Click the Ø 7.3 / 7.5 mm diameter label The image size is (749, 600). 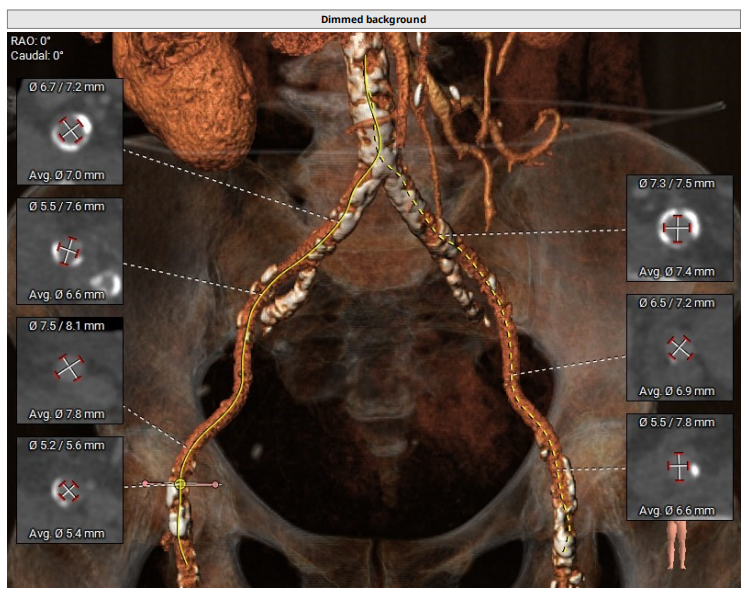[x=678, y=183]
